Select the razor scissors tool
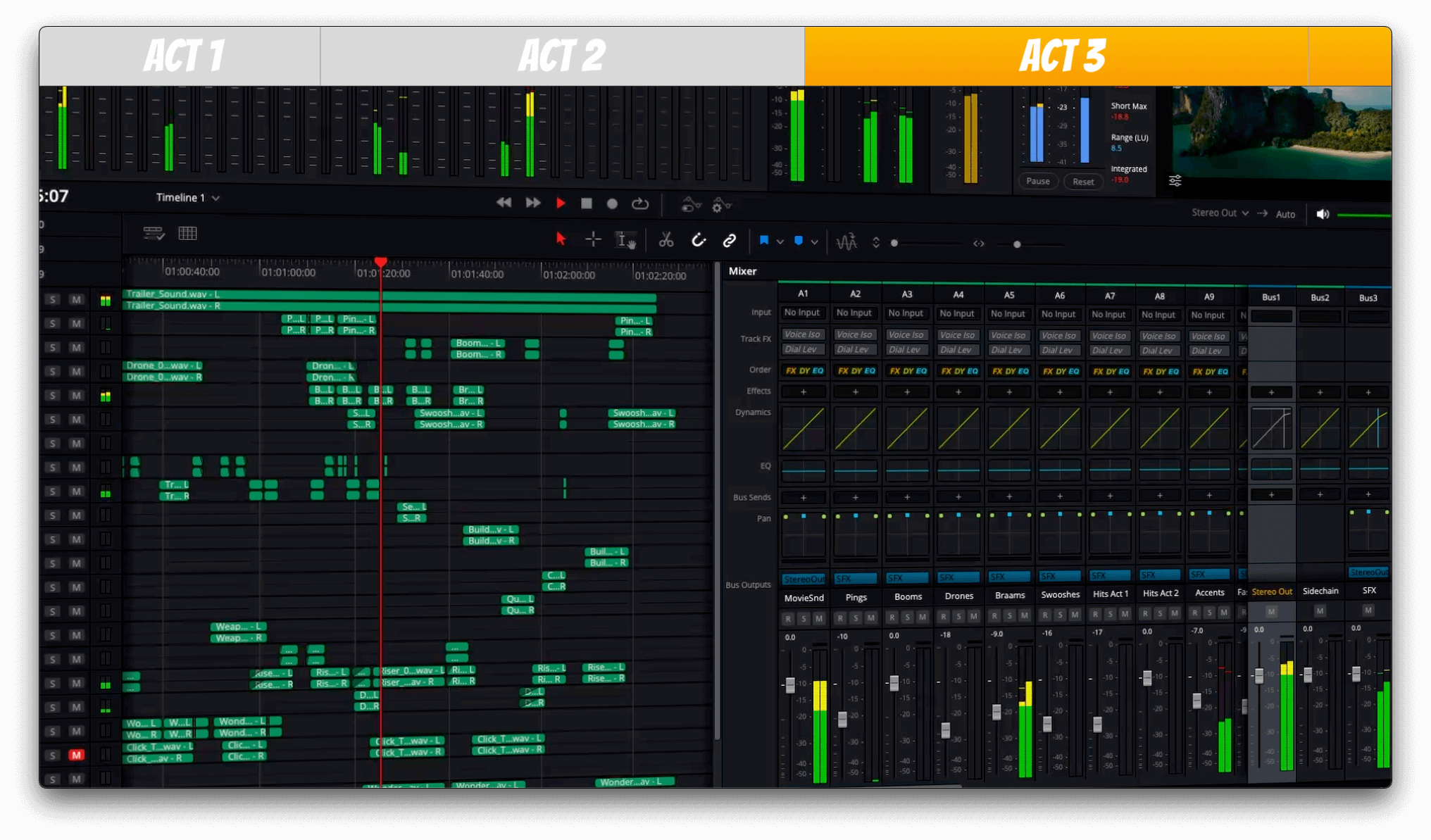Viewport: 1431px width, 840px height. click(665, 241)
